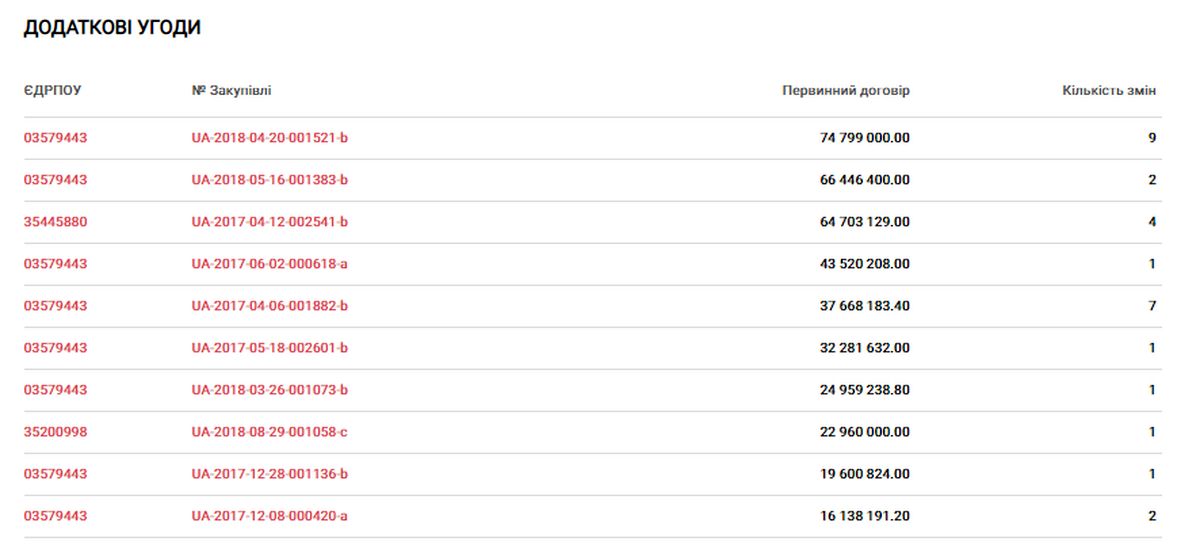Open procurement link UA-2018-03-26-001073-b

pyautogui.click(x=270, y=390)
